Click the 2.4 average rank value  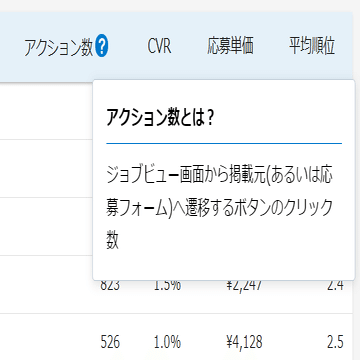335,286
